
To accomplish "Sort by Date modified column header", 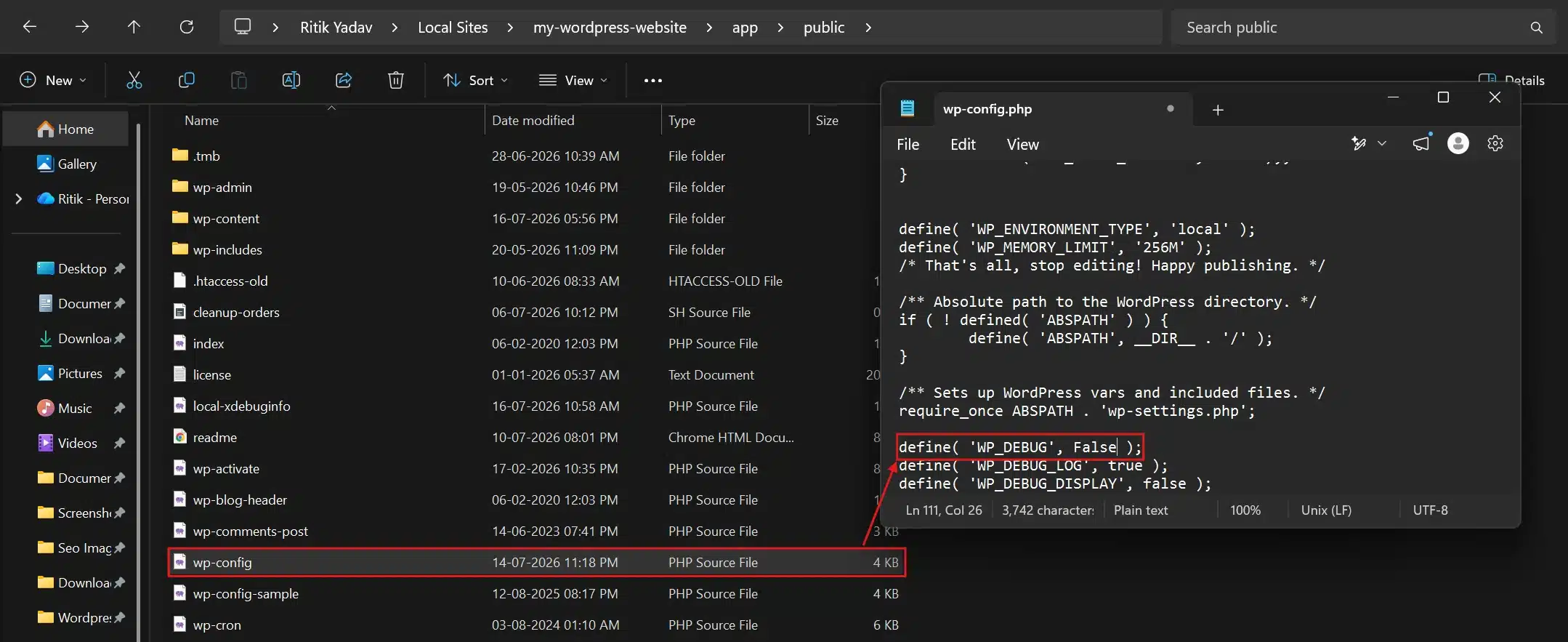I will tap(533, 120).
